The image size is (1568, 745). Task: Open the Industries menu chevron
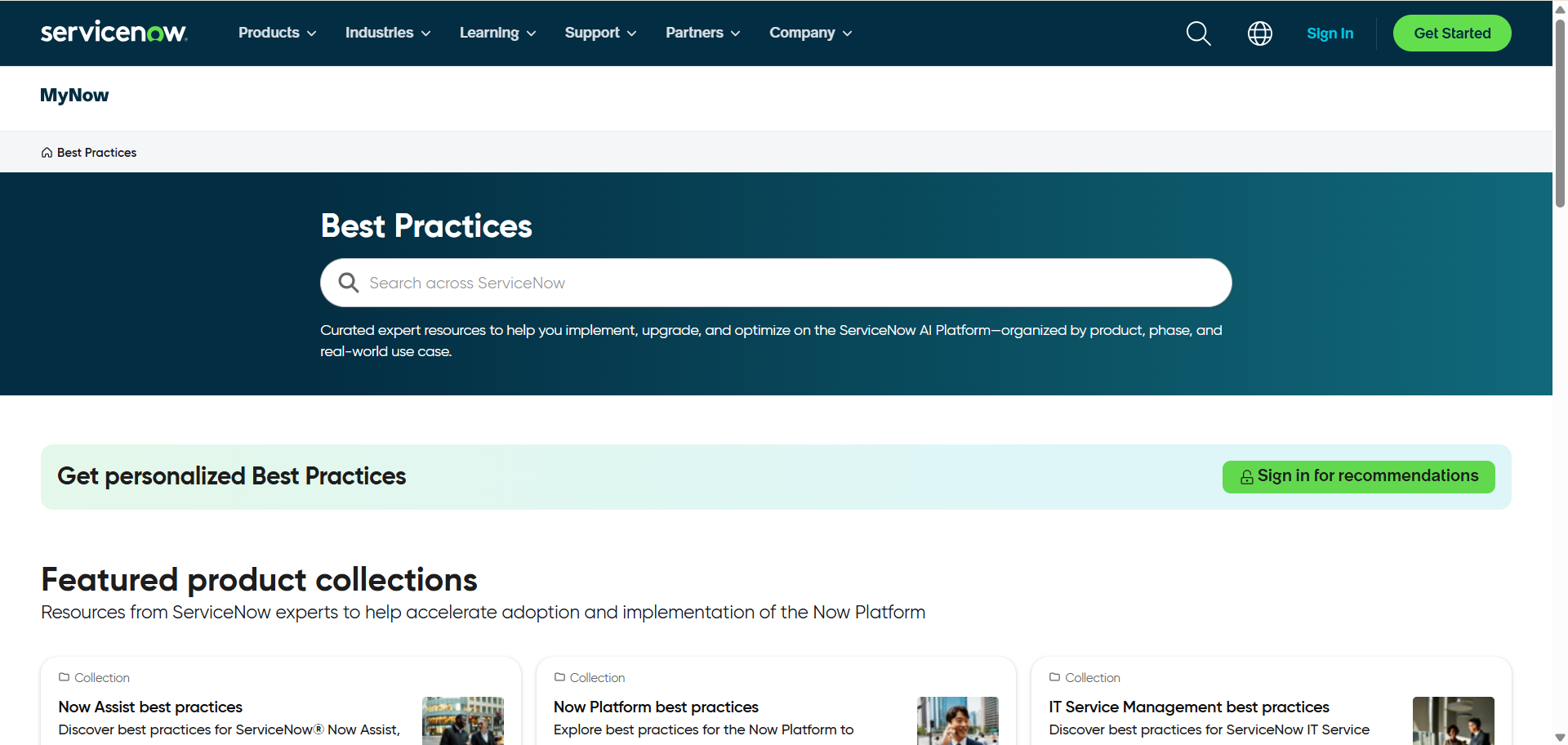428,33
